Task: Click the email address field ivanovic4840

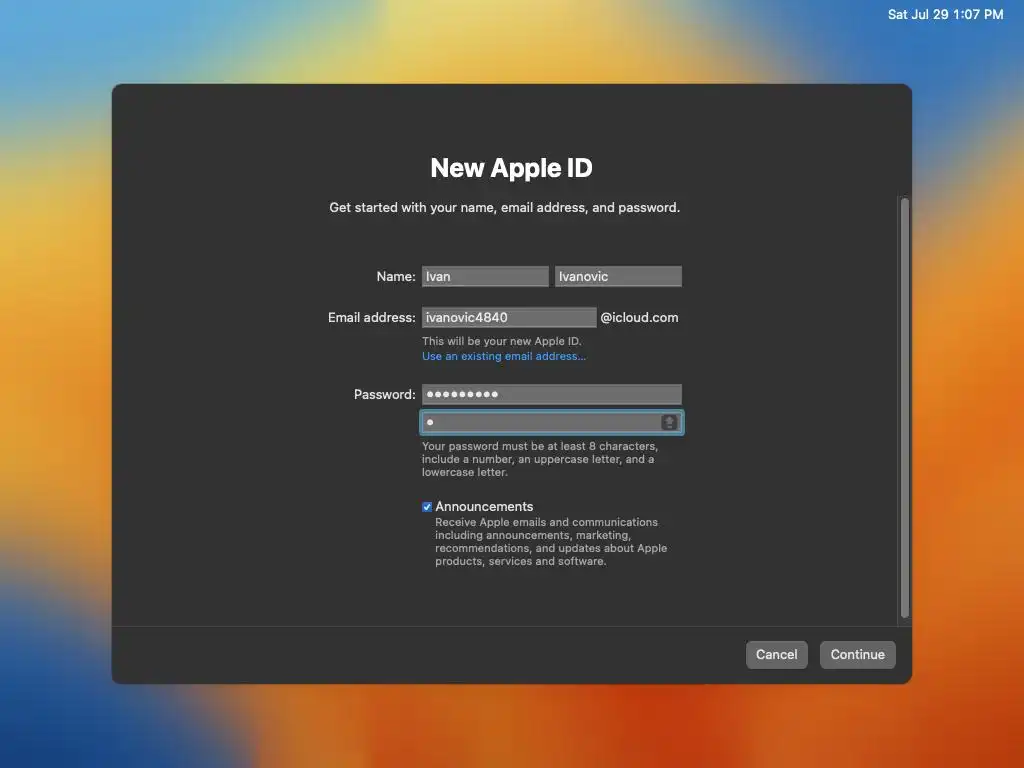Action: click(x=509, y=317)
